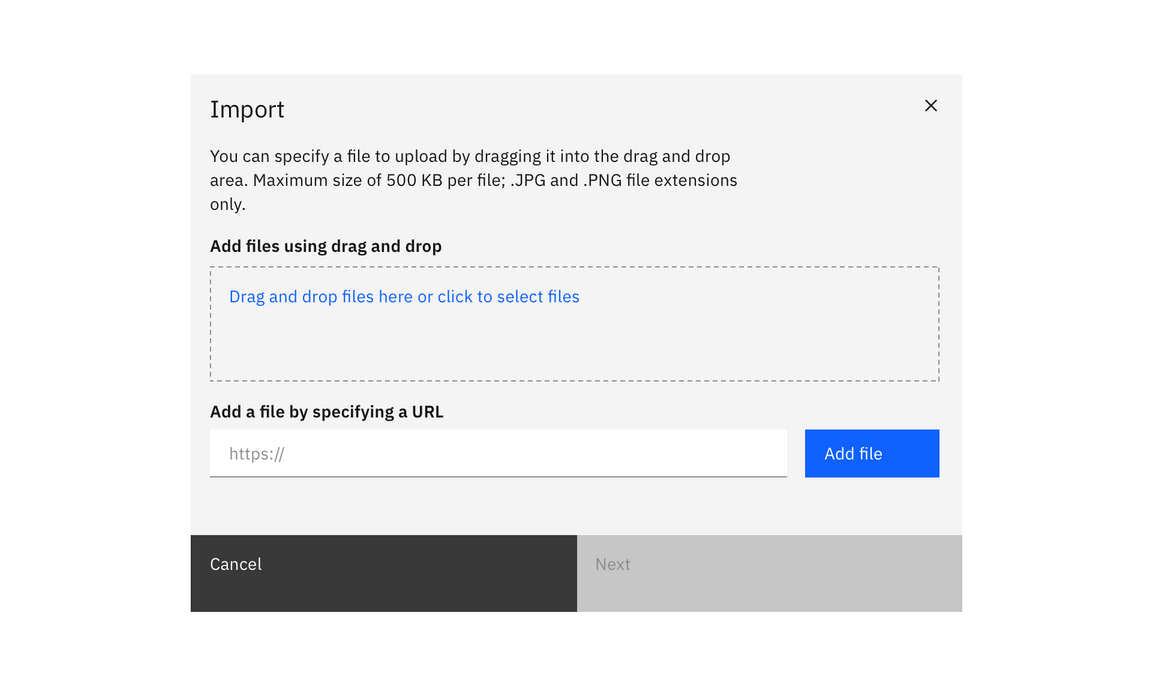Click the close icon in the top-right corner
Image resolution: width=1152 pixels, height=686 pixels.
(x=930, y=105)
